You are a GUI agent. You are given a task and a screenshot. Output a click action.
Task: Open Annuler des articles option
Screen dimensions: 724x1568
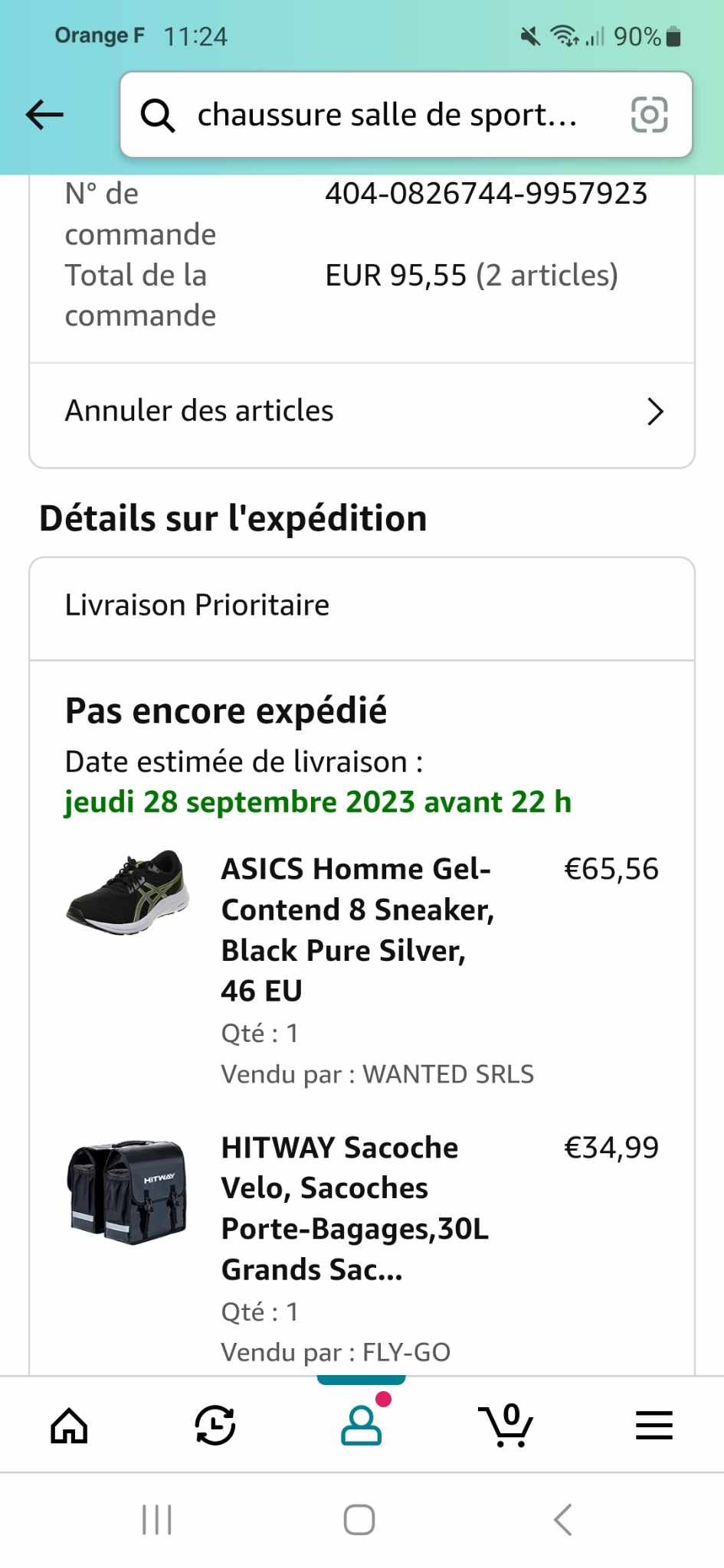pos(199,411)
